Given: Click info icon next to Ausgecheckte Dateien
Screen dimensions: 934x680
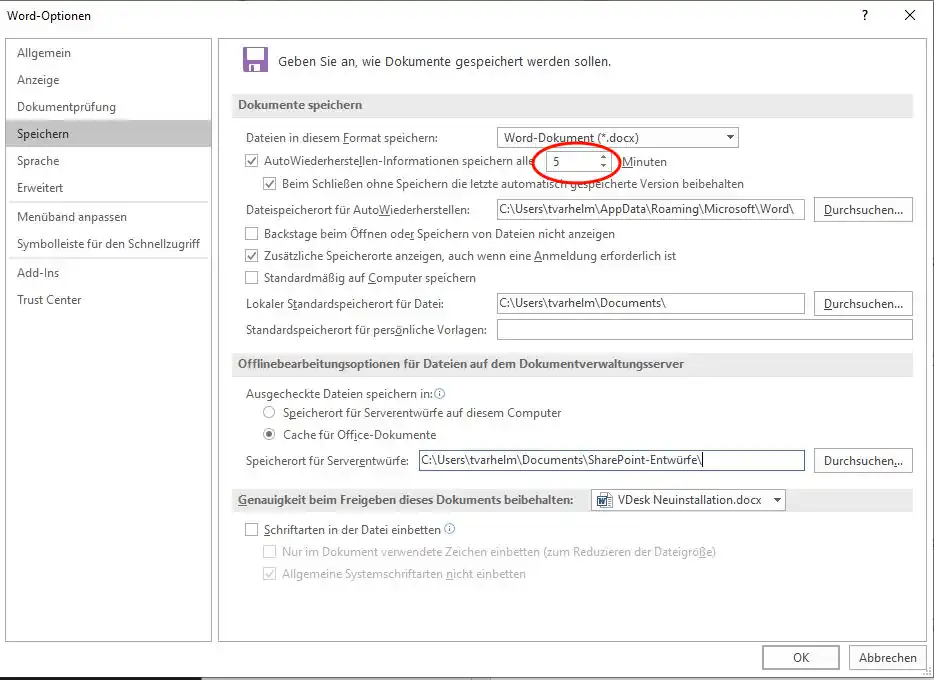Looking at the screenshot, I should pyautogui.click(x=439, y=394).
